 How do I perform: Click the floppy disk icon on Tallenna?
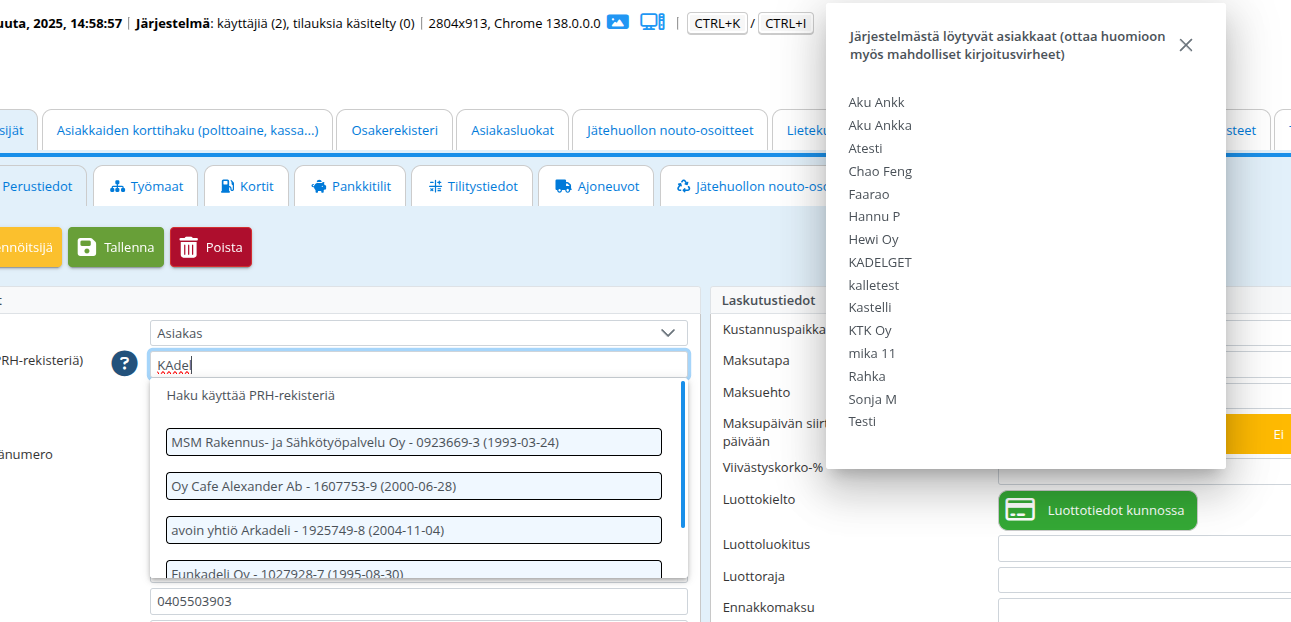[x=87, y=248]
